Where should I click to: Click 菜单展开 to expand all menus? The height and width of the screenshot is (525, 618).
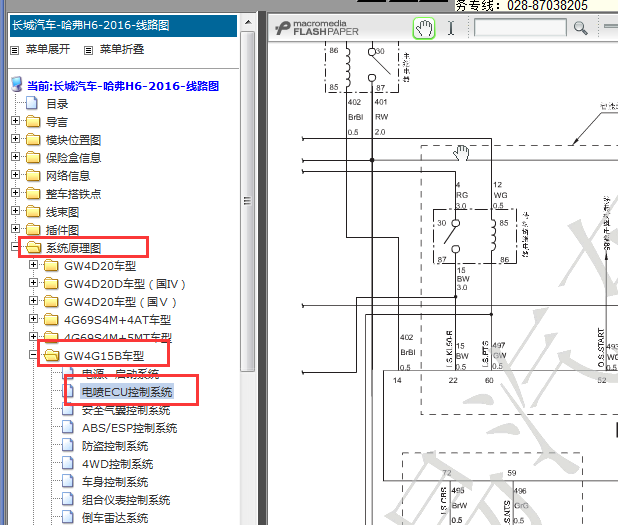click(48, 49)
